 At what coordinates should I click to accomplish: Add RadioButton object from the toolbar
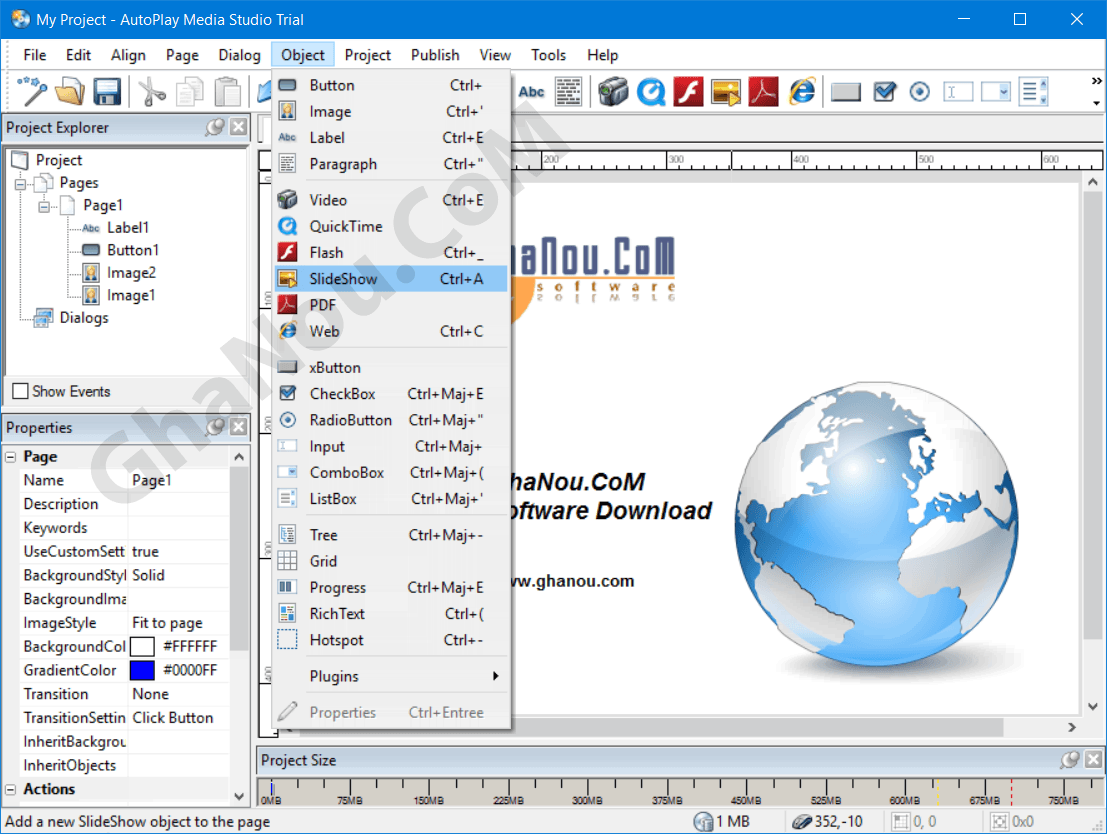pyautogui.click(x=919, y=92)
